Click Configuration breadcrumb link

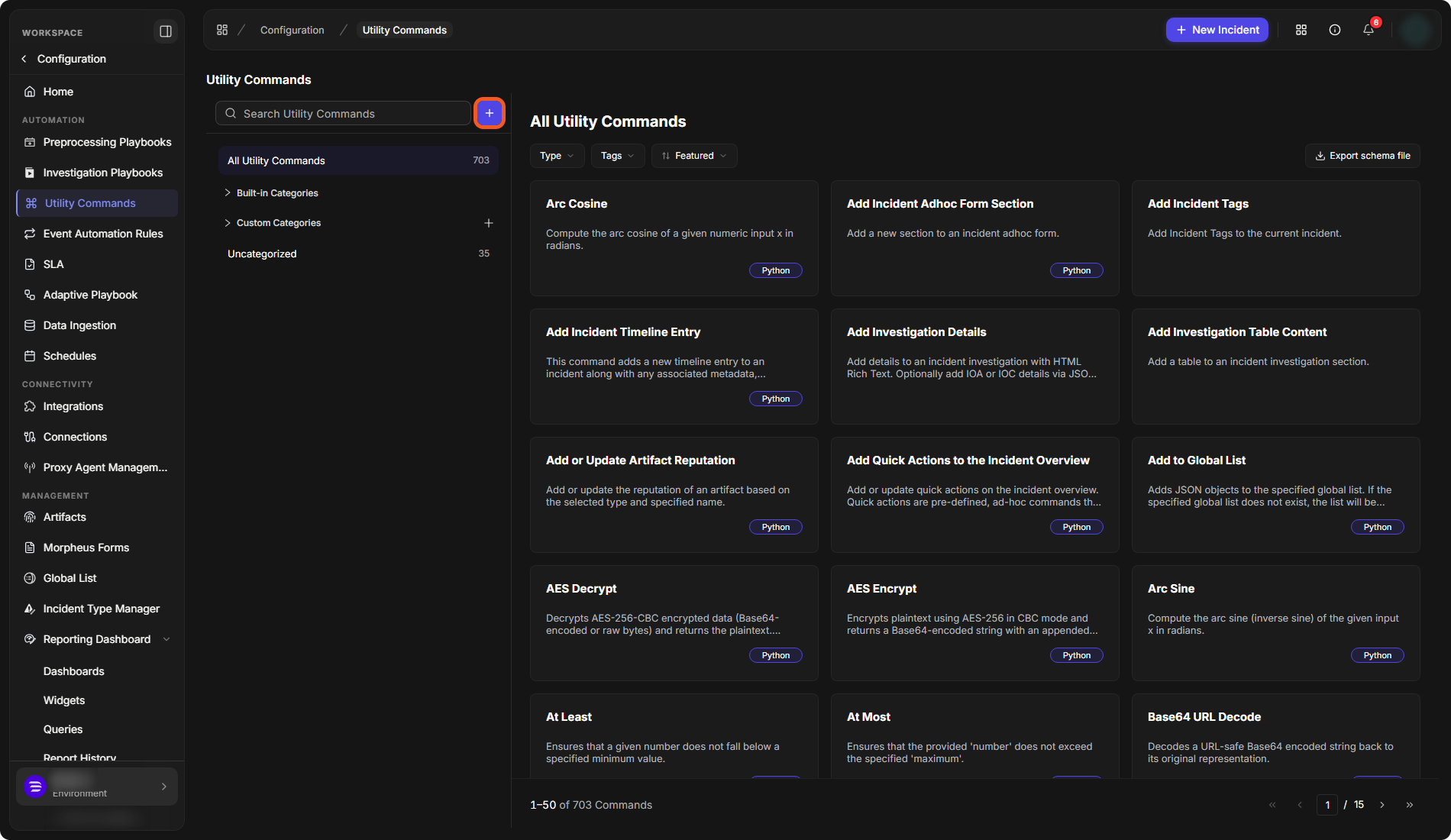pyautogui.click(x=292, y=30)
